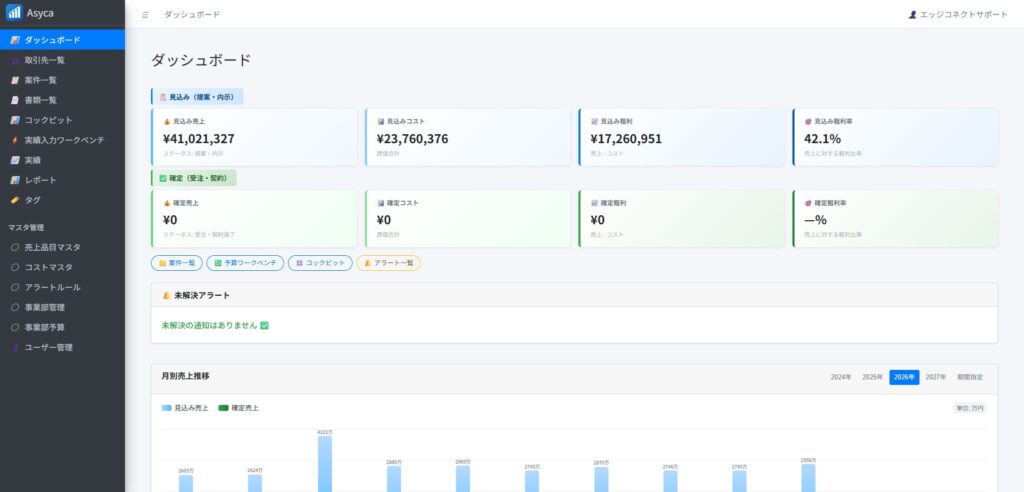
Task: Click the アラート一覧 button
Action: [x=388, y=263]
